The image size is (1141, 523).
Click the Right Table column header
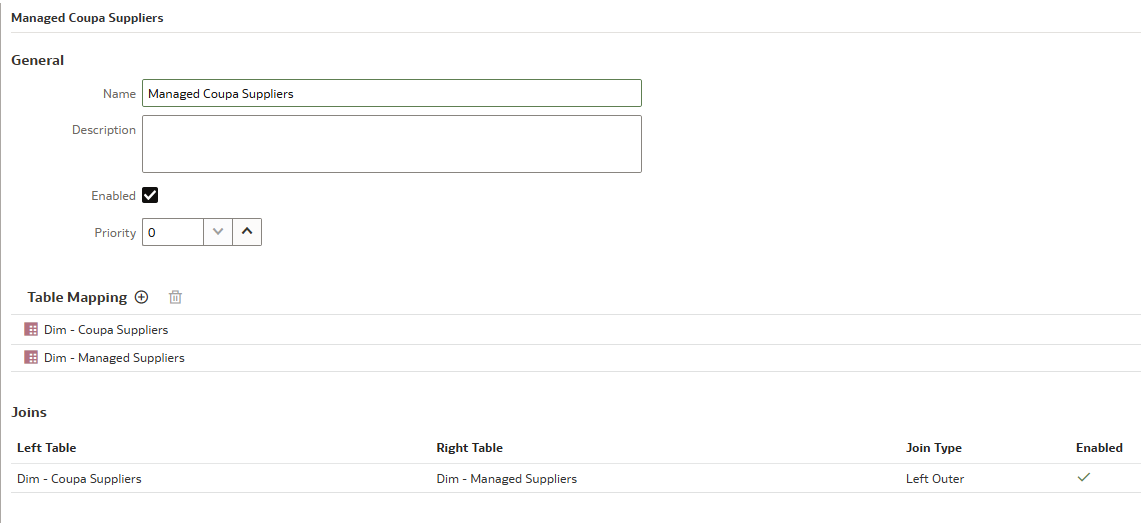coord(469,447)
